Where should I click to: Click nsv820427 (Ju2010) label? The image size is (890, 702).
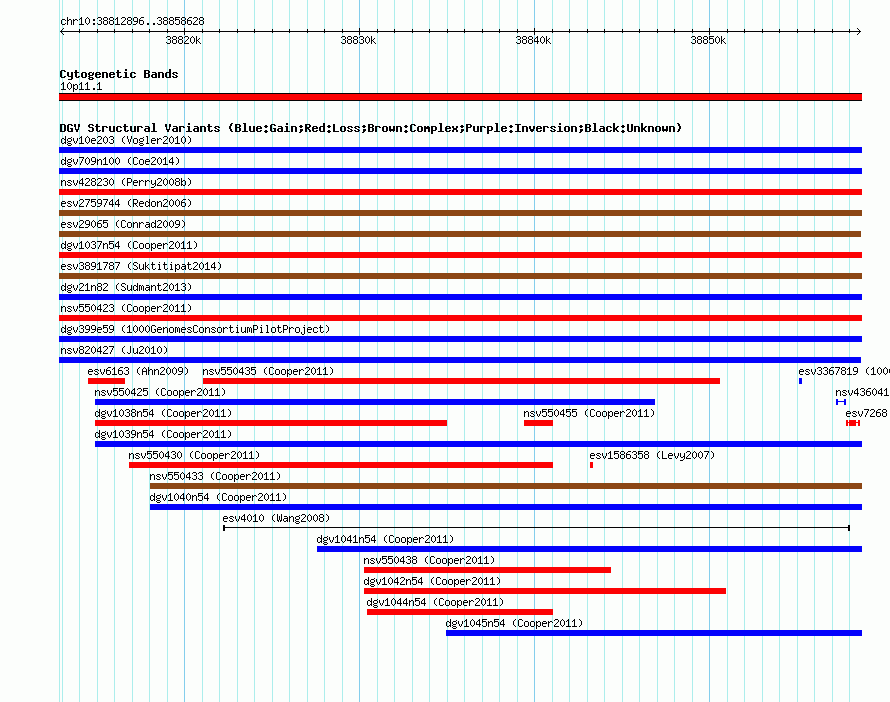(x=114, y=350)
